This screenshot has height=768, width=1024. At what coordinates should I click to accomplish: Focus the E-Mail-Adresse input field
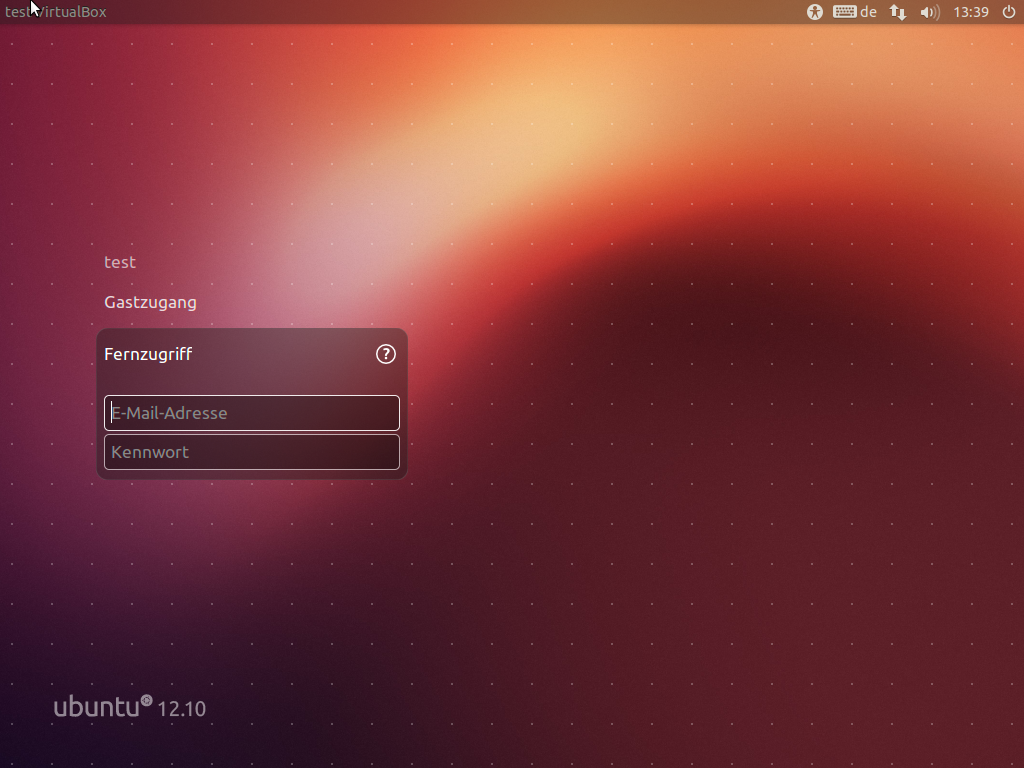click(x=251, y=413)
